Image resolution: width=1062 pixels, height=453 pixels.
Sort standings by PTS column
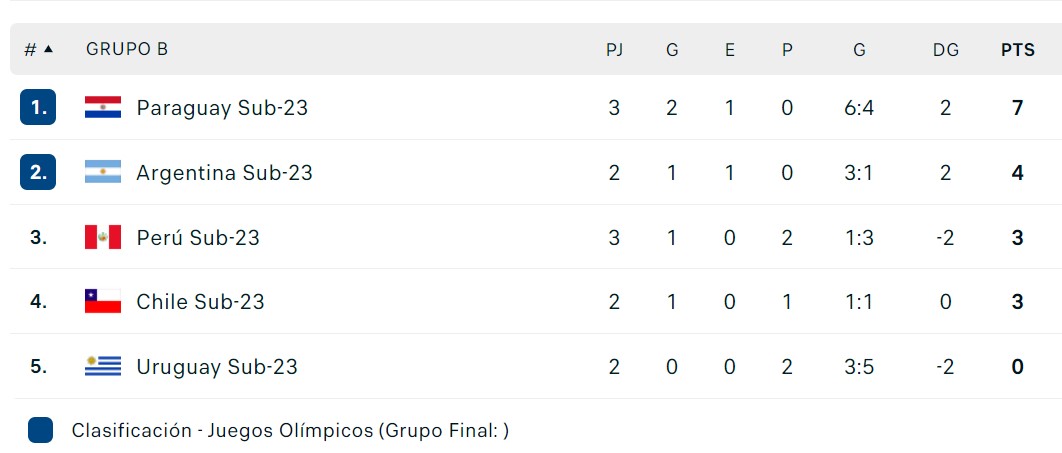coord(1018,49)
